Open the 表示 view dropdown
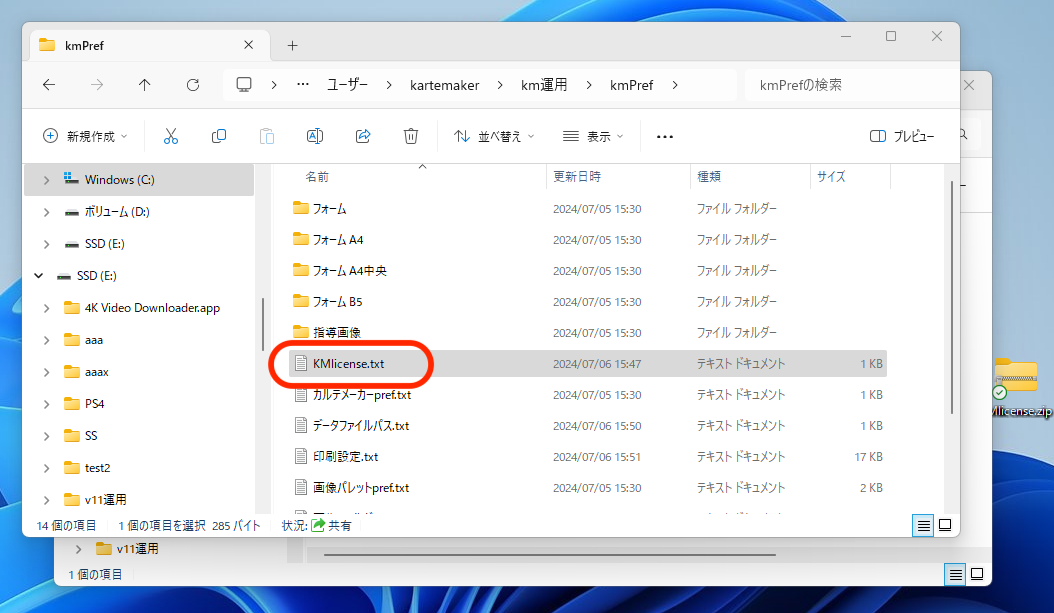 point(593,136)
